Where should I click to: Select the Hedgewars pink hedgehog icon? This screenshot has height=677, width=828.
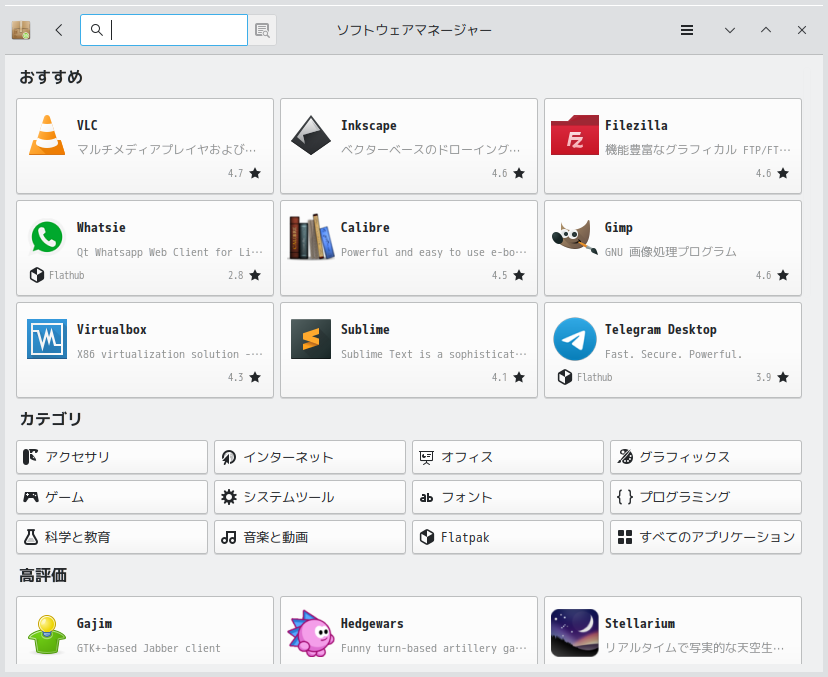310,633
